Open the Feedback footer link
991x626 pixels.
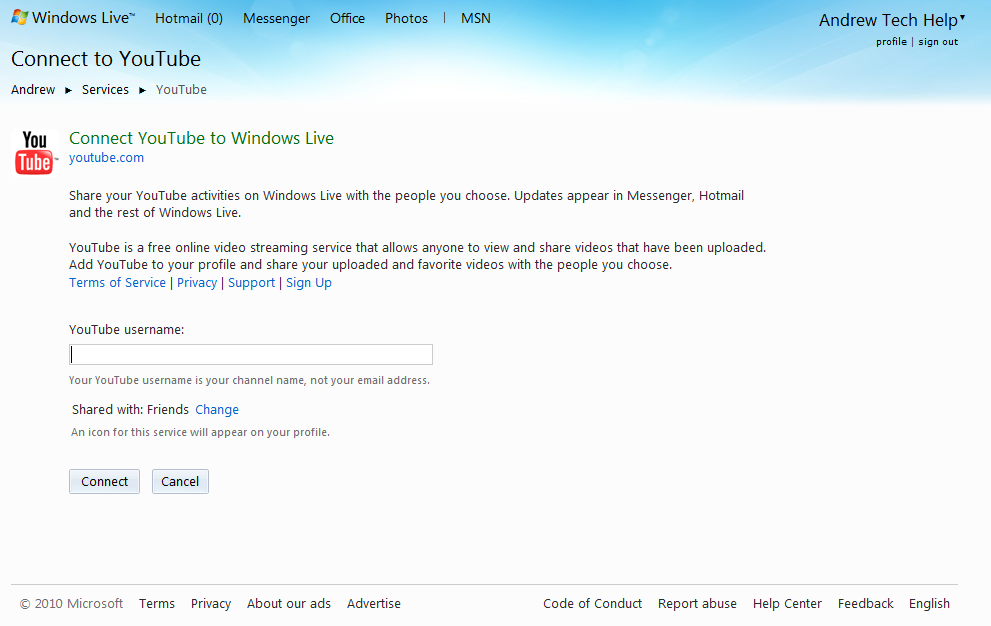865,604
